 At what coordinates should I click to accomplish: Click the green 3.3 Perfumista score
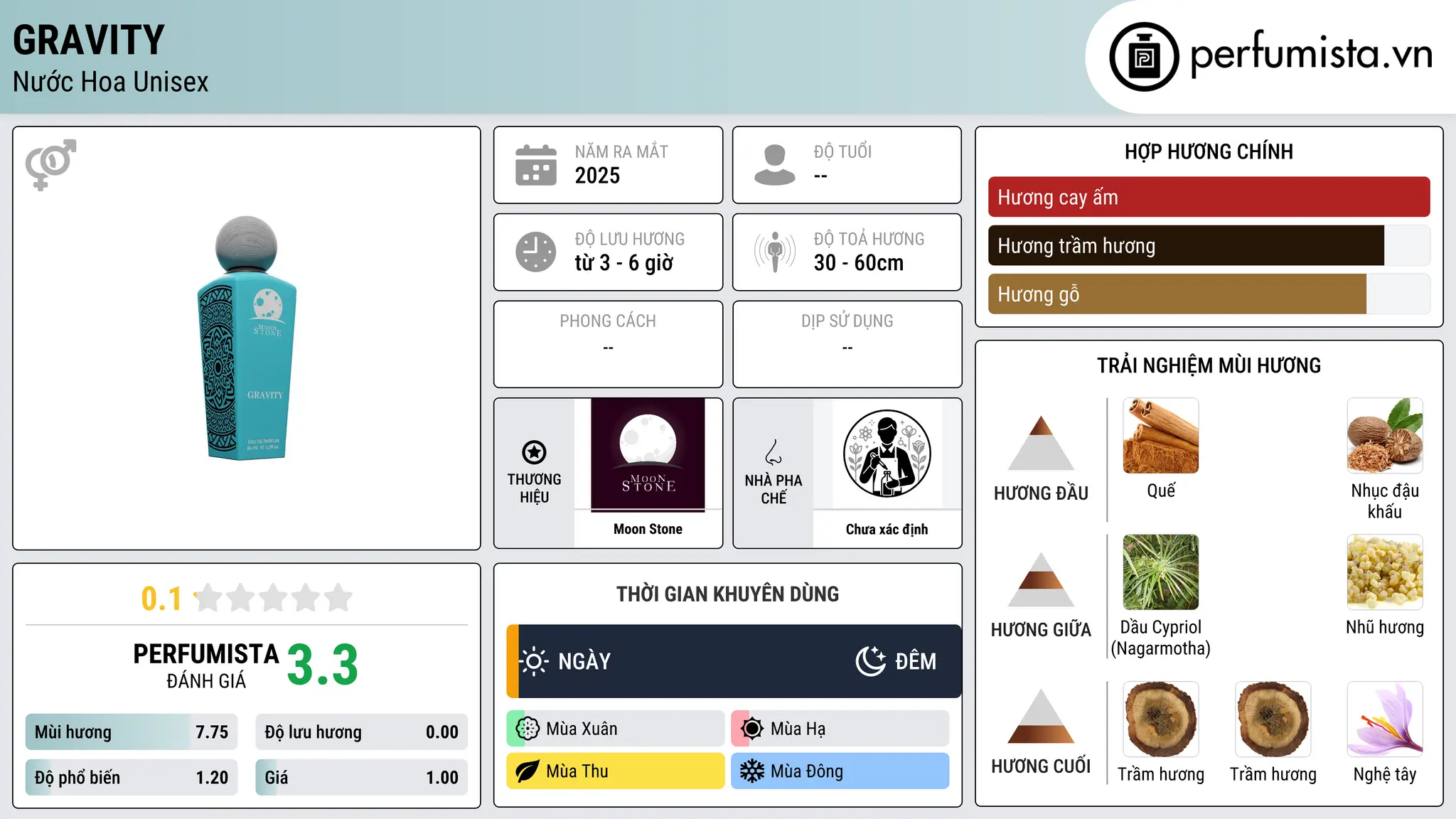pos(323,665)
